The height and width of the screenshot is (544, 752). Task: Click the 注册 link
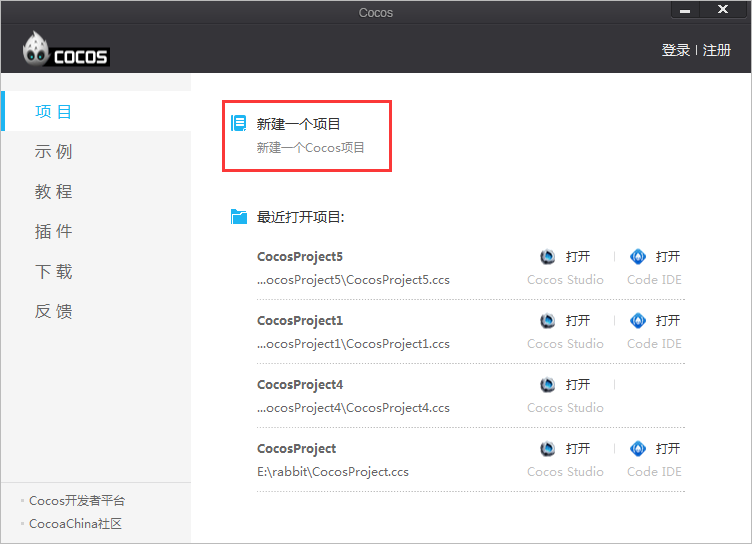click(717, 50)
